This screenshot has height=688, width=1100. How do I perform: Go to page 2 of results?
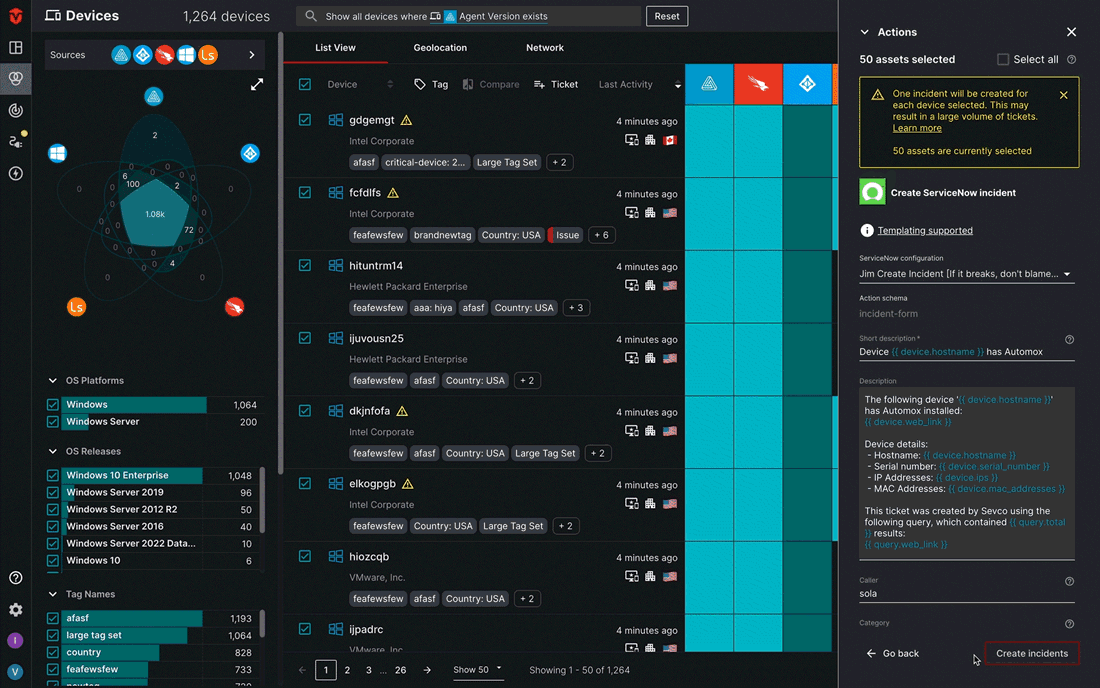click(x=347, y=670)
